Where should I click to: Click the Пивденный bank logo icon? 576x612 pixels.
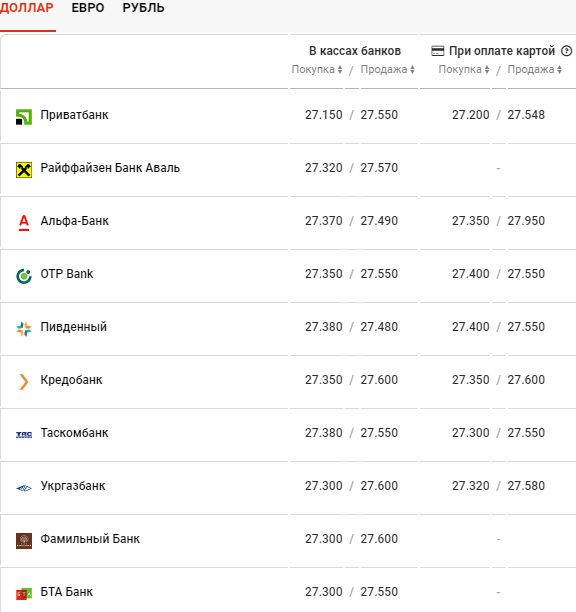[23, 329]
